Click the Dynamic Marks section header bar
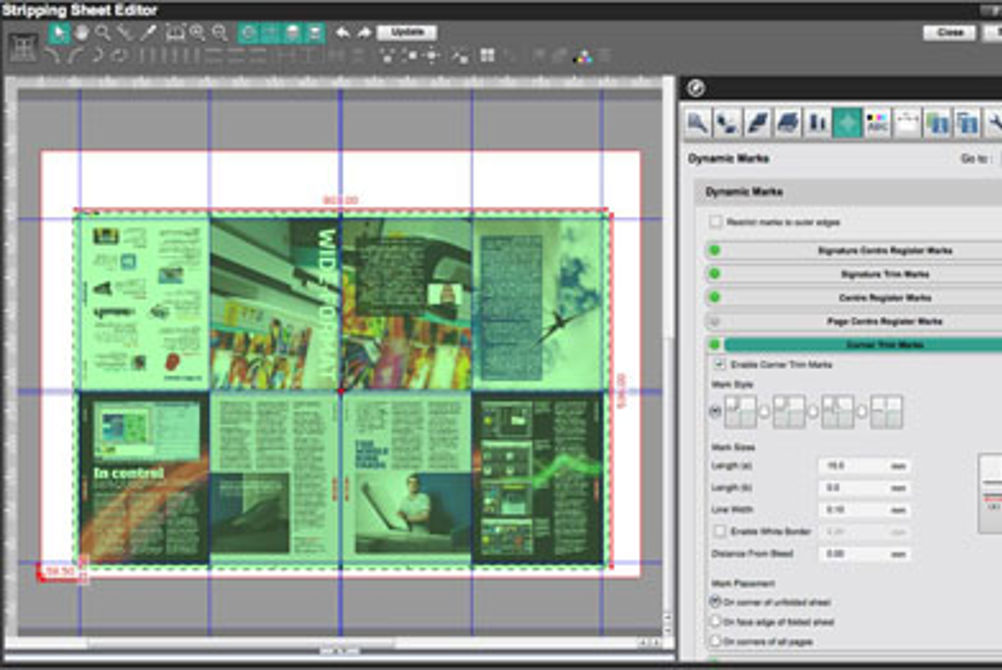 coord(850,192)
